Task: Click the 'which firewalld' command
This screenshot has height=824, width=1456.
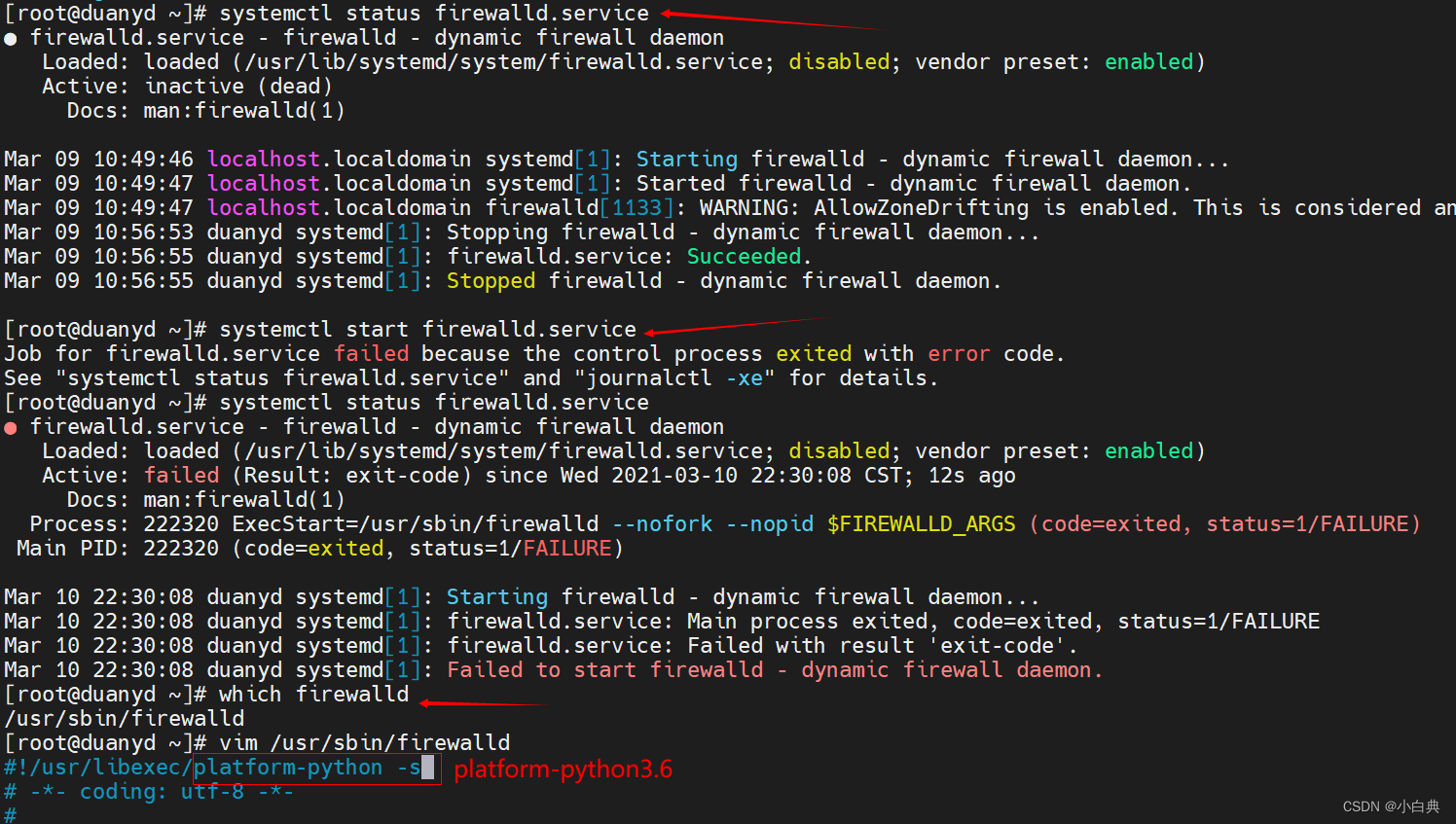Action: click(x=313, y=695)
